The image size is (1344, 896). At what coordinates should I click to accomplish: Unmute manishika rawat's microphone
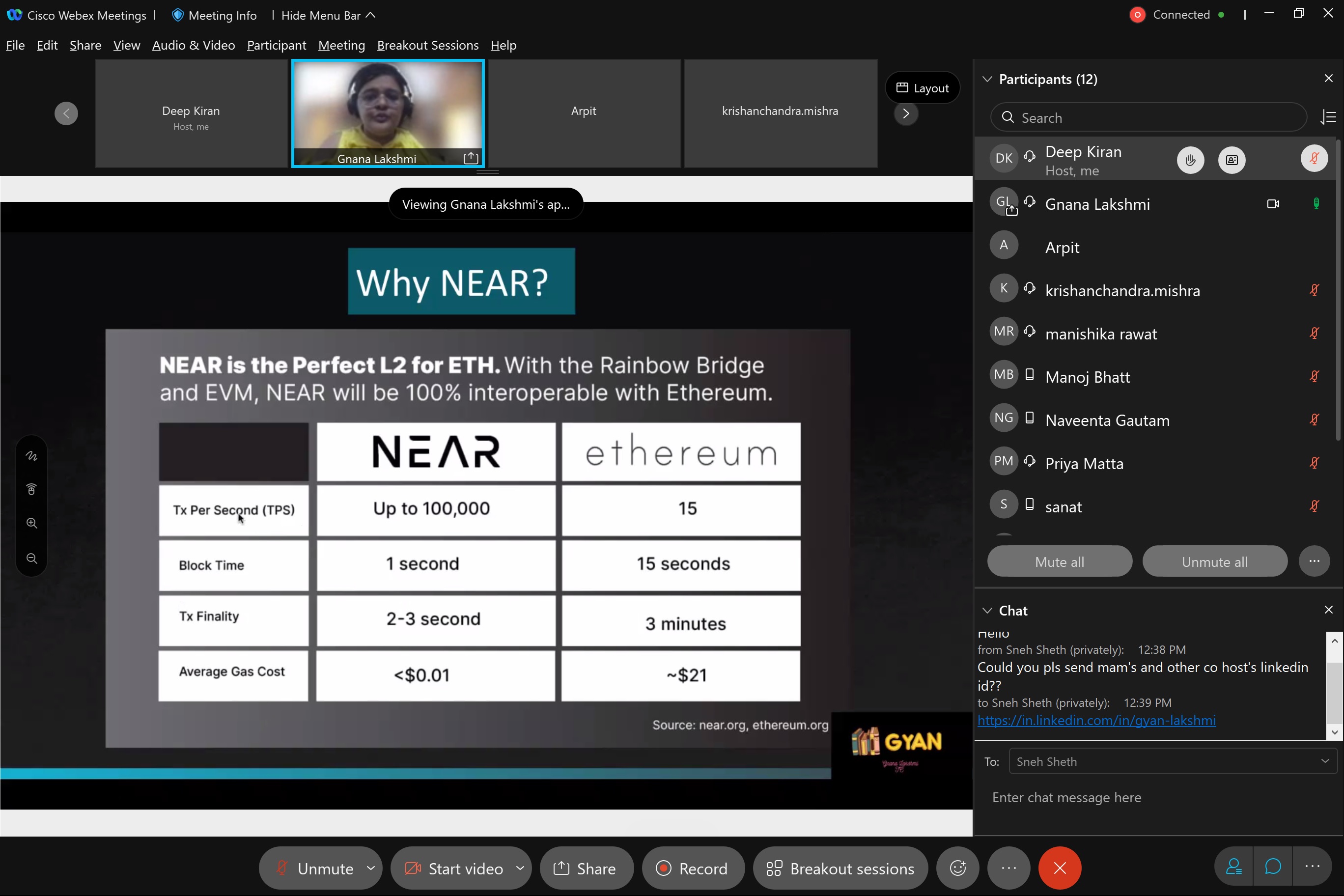[1315, 333]
